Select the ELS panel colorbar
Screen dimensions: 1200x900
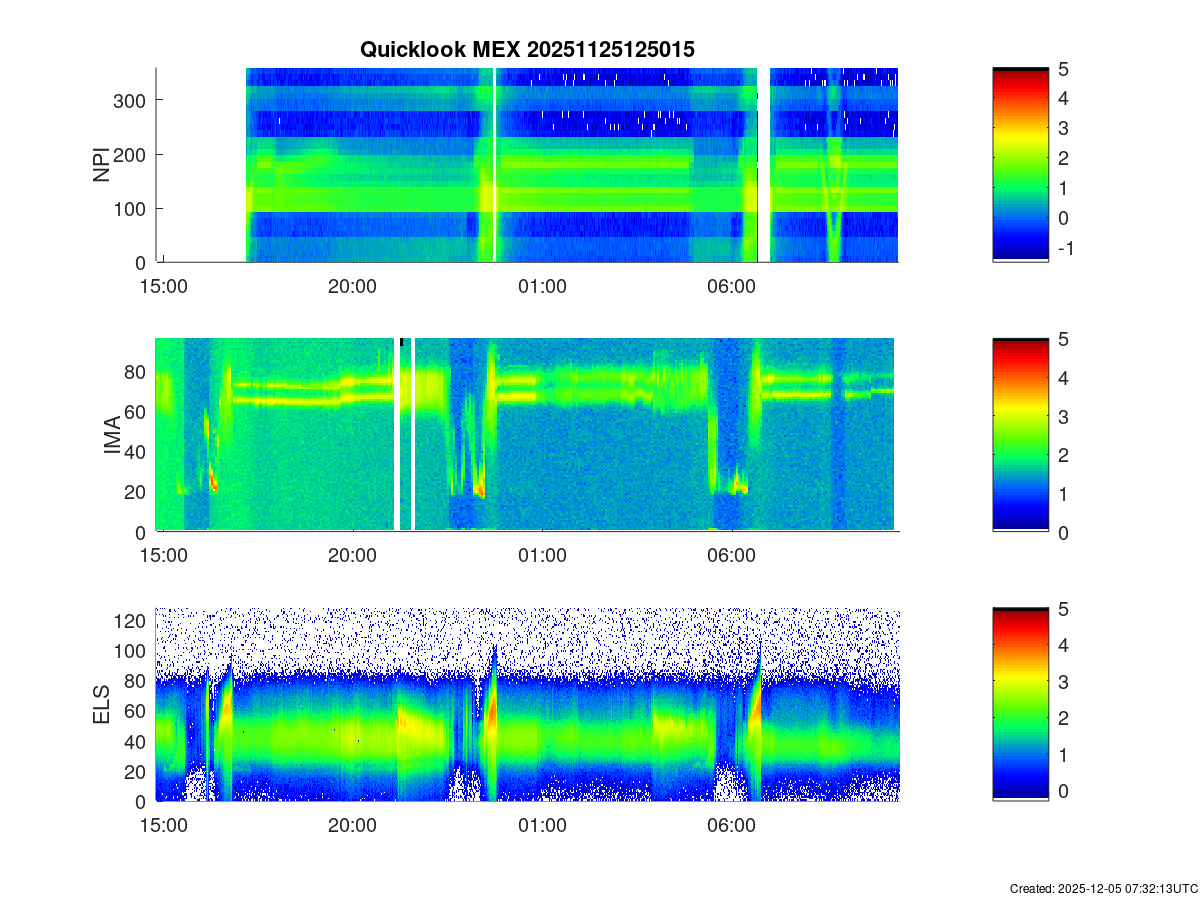1020,704
